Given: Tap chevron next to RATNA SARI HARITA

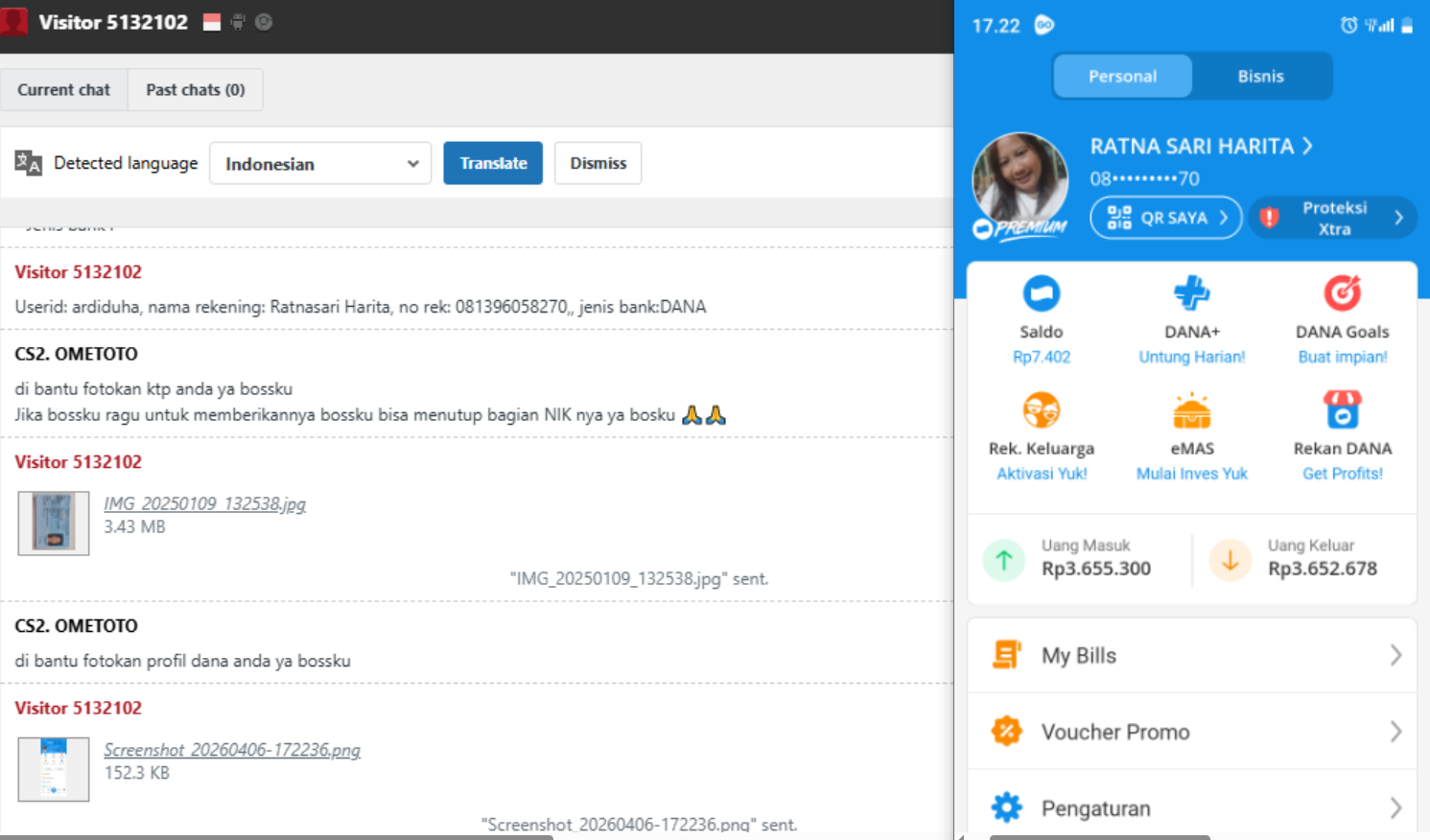Looking at the screenshot, I should pyautogui.click(x=1307, y=146).
